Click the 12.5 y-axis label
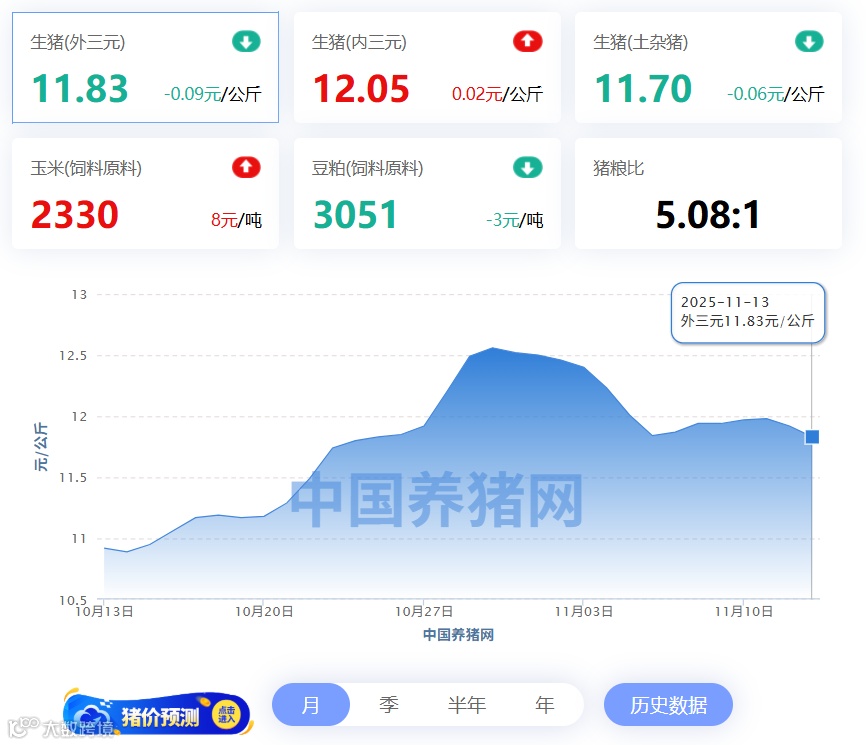The image size is (866, 745). click(73, 356)
